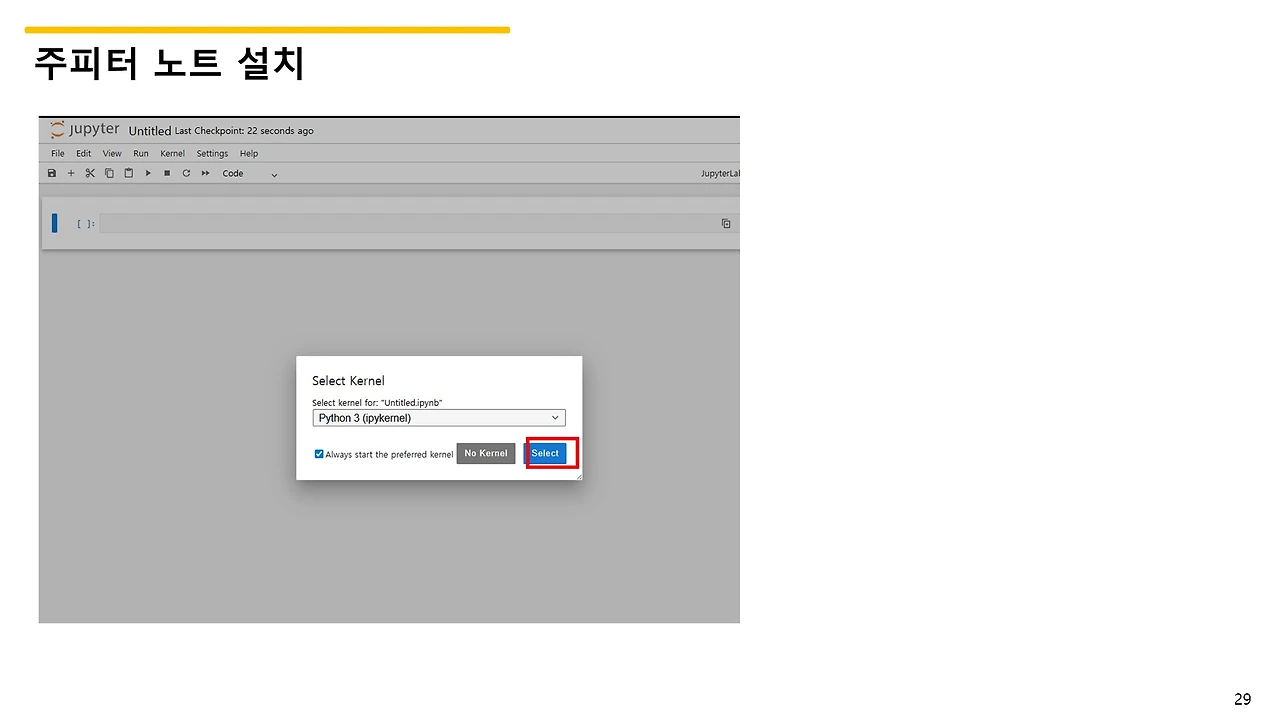Image resolution: width=1280 pixels, height=720 pixels.
Task: Copy cell using the toolbar copy icon
Action: coord(109,173)
